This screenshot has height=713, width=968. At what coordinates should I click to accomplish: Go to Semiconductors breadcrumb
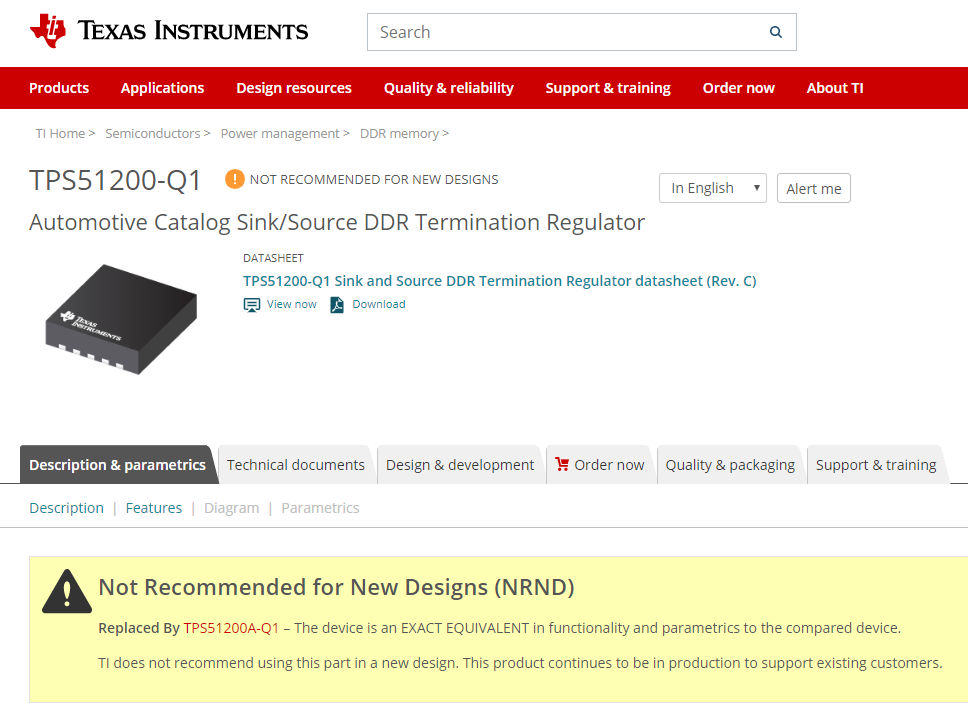tap(152, 133)
